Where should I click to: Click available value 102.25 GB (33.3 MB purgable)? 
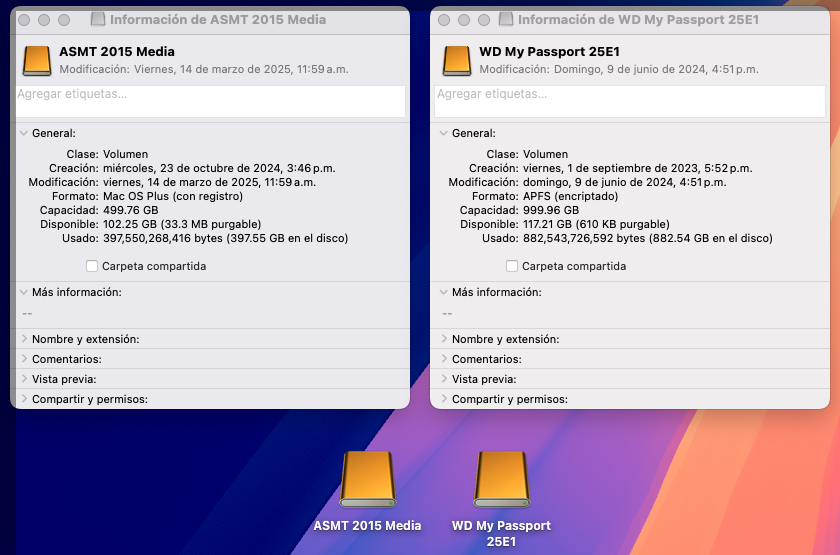point(182,224)
